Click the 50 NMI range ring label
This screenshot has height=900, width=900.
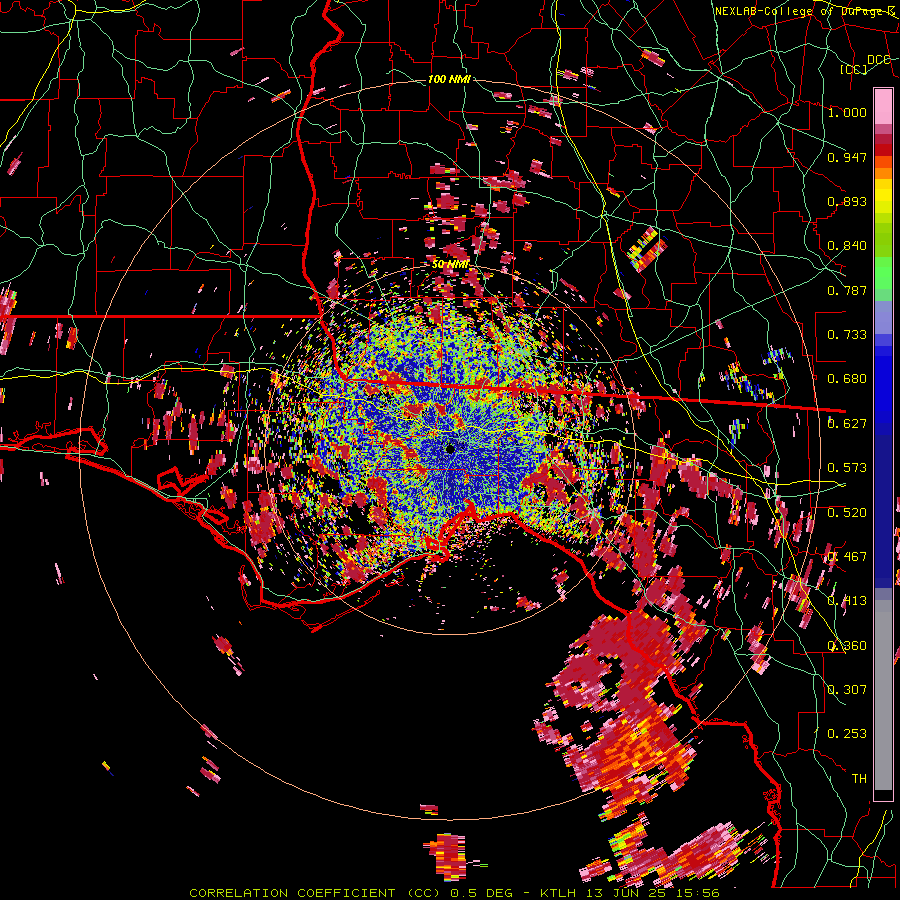click(451, 264)
